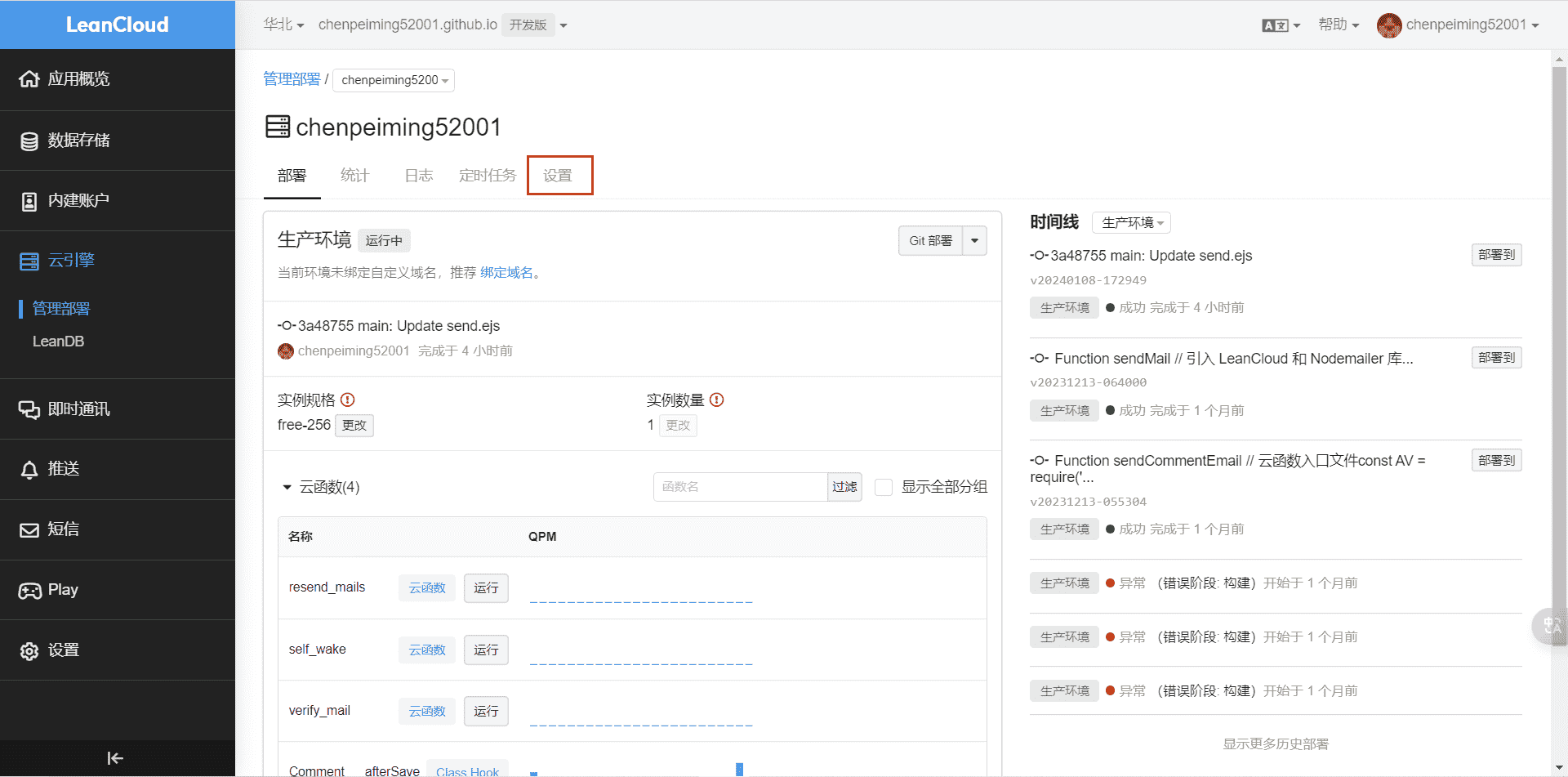Open the 帮助 dropdown menu
Screen dimensions: 1568x777
point(1339,25)
